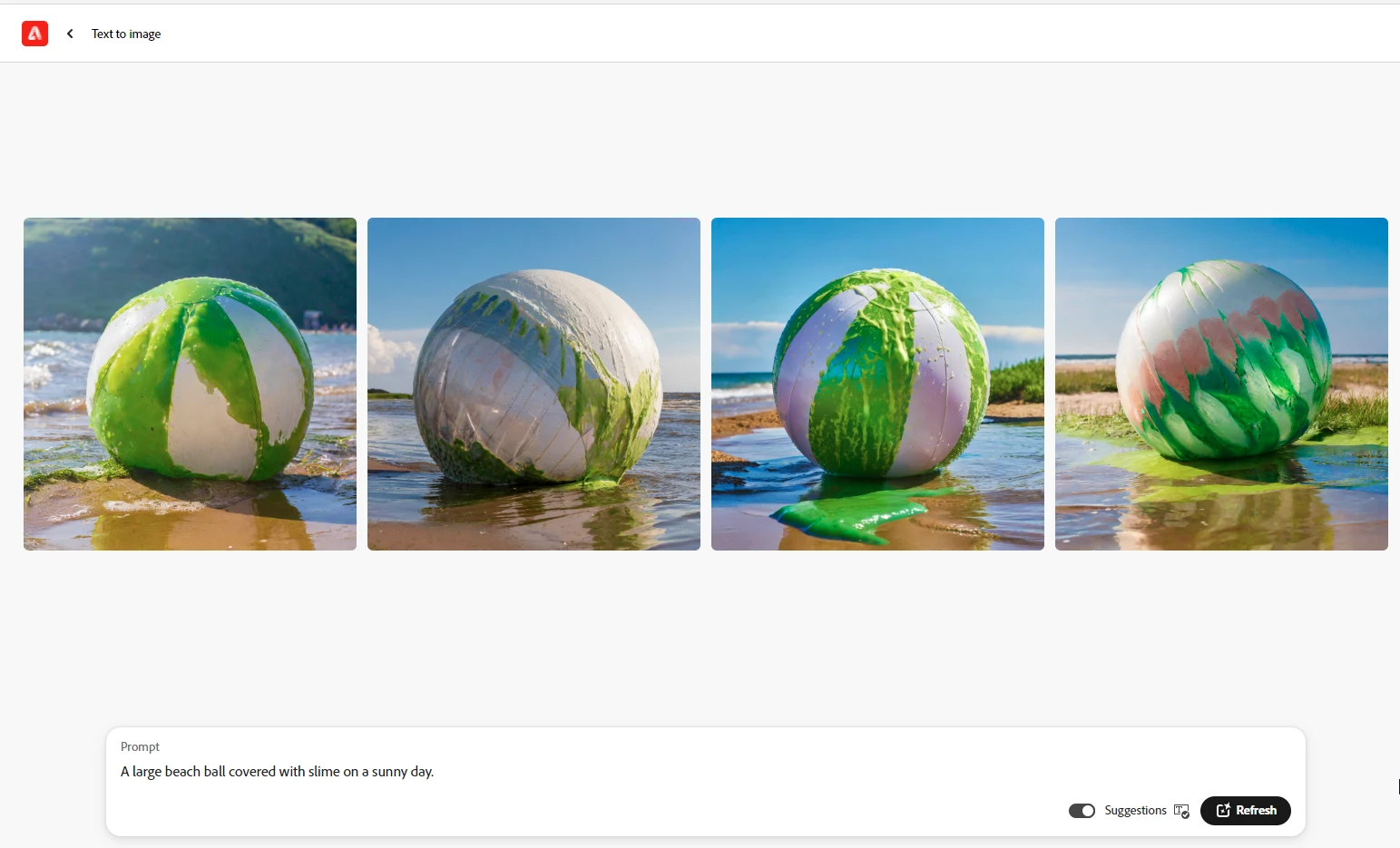Screen dimensions: 1400x848
Task: Click the red Adobe logo icon
Action: click(34, 34)
